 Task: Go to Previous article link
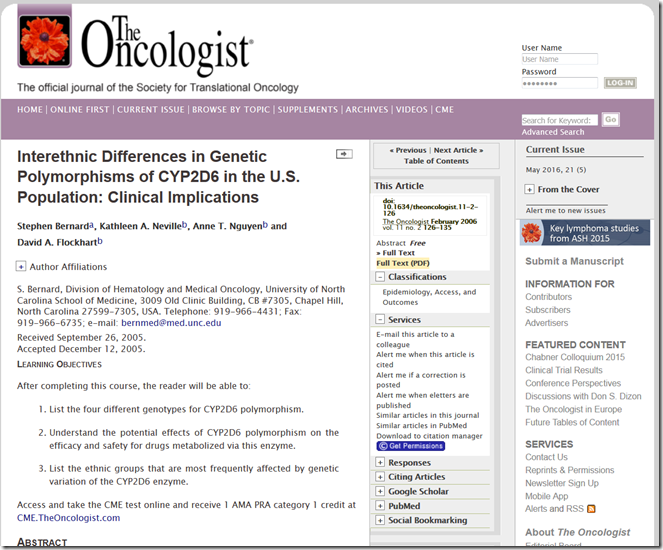[408, 150]
